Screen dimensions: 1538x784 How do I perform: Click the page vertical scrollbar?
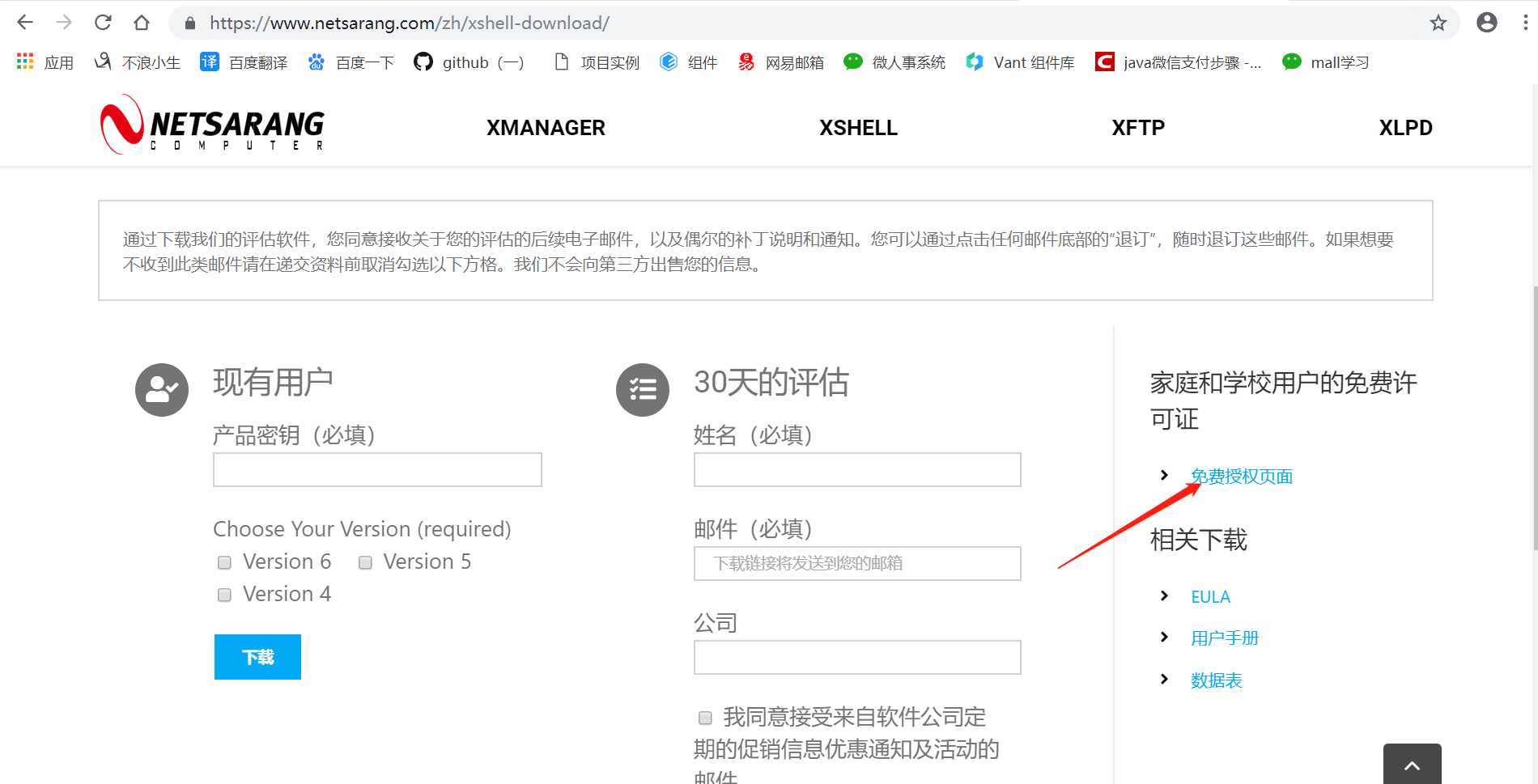coord(1534,417)
